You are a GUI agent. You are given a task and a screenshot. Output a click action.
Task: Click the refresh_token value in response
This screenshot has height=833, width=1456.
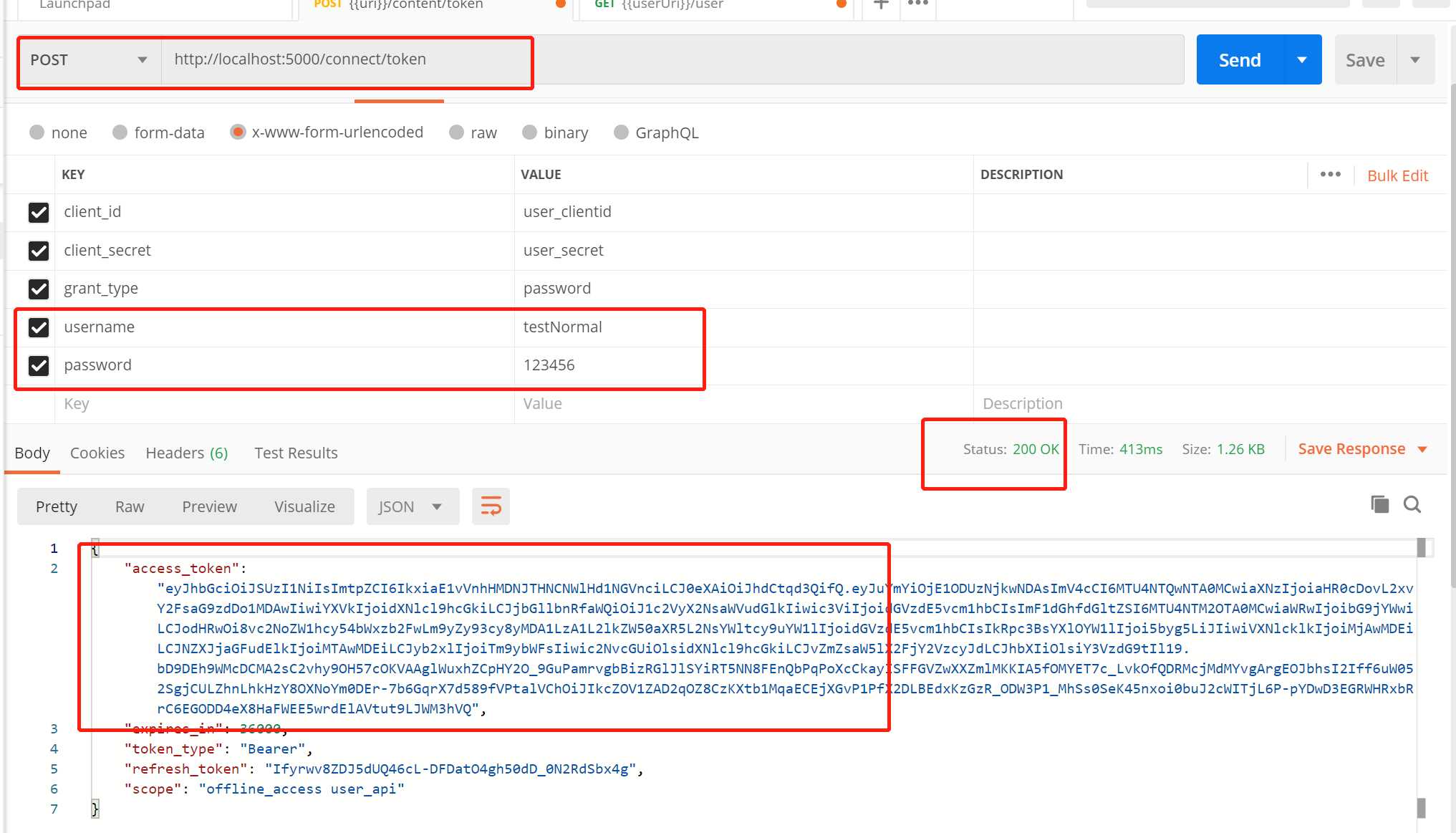(450, 769)
